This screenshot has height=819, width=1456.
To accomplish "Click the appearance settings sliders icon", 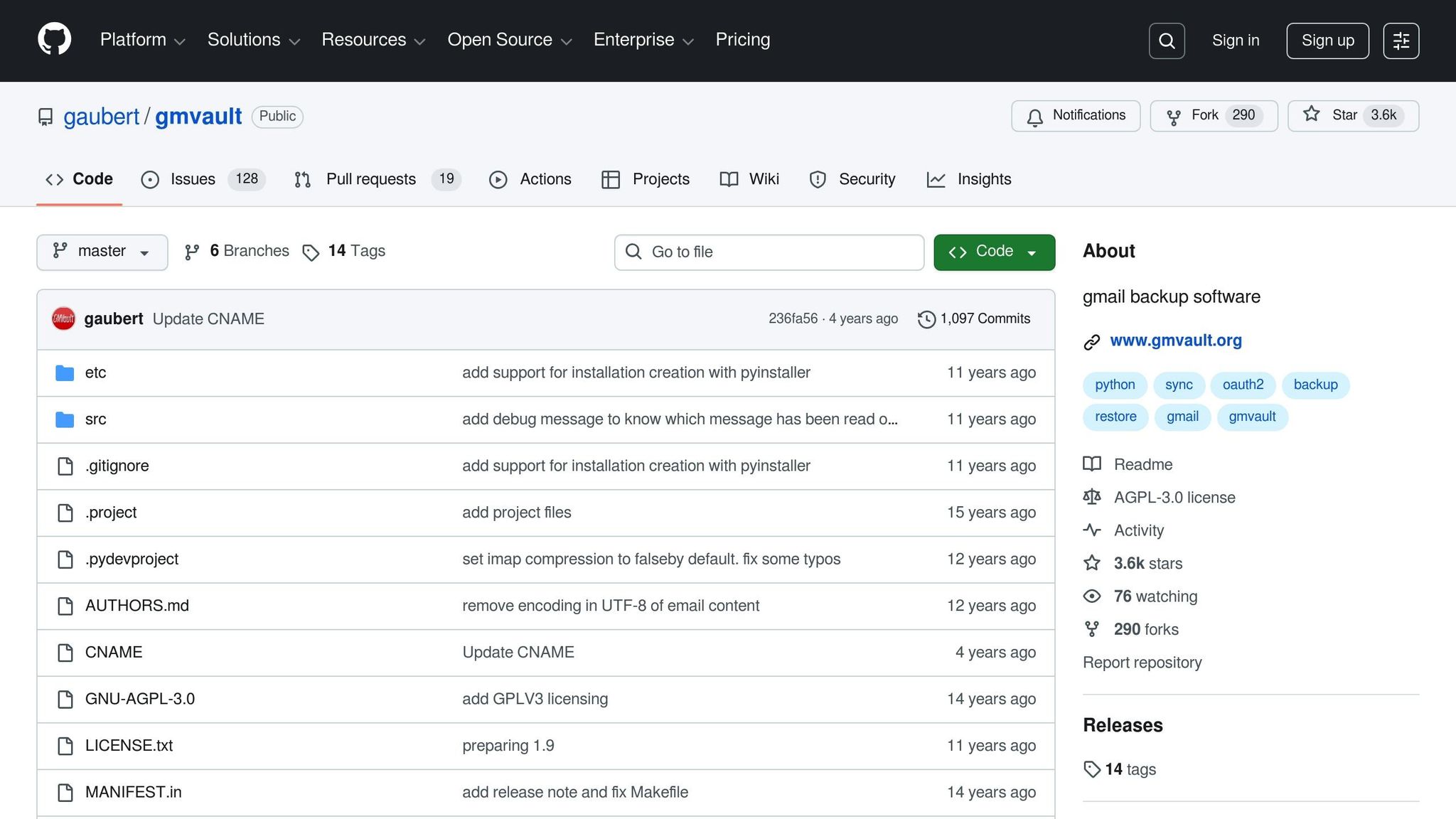I will [x=1401, y=41].
